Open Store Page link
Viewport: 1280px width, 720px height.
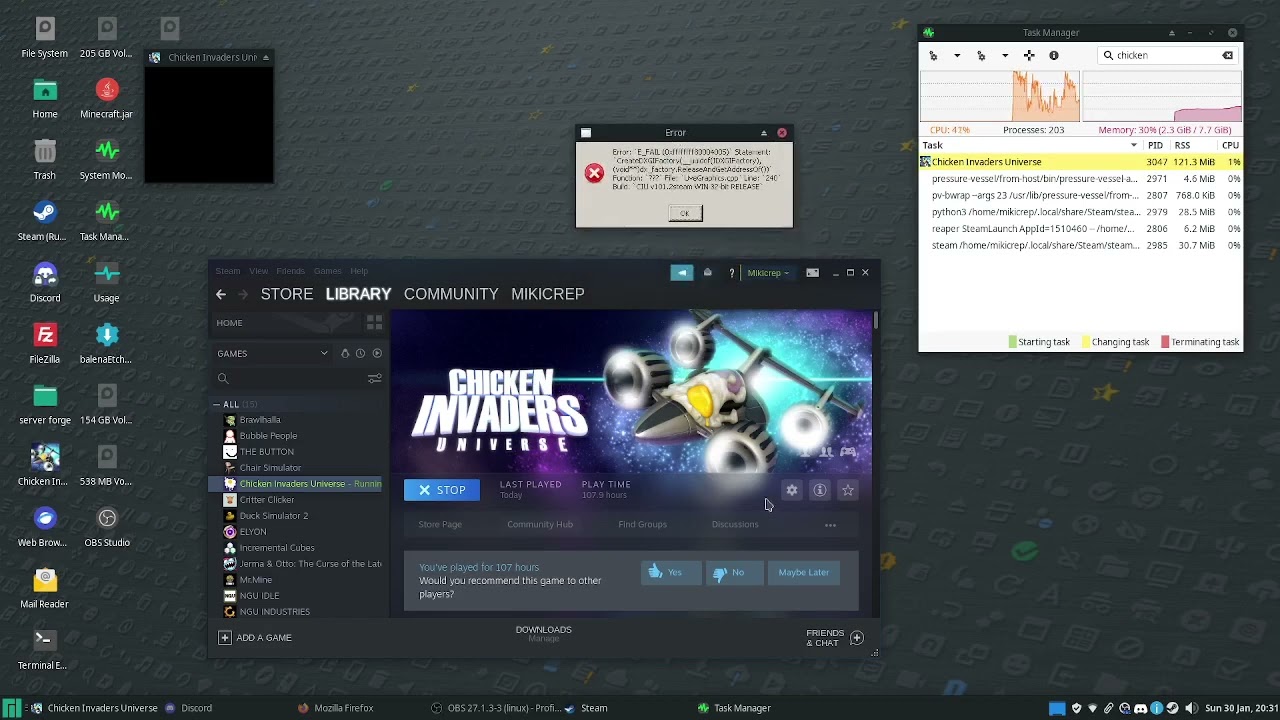[440, 524]
